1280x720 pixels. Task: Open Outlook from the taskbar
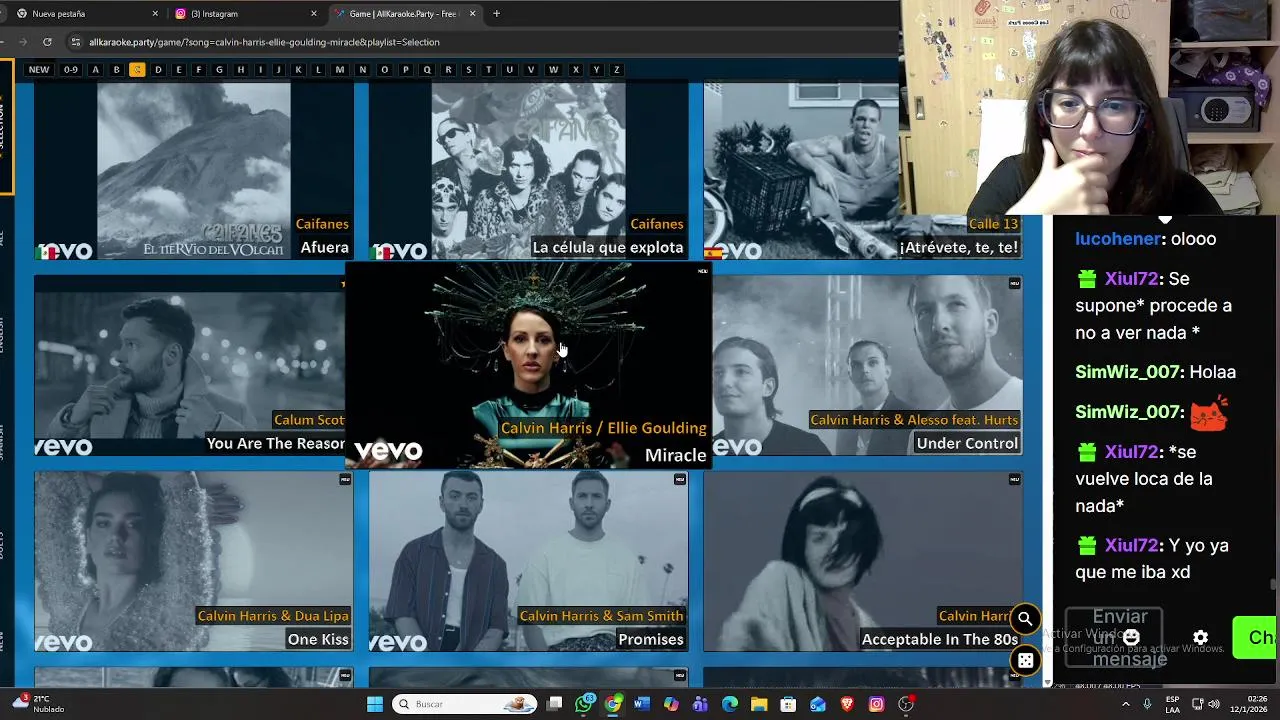click(x=818, y=704)
